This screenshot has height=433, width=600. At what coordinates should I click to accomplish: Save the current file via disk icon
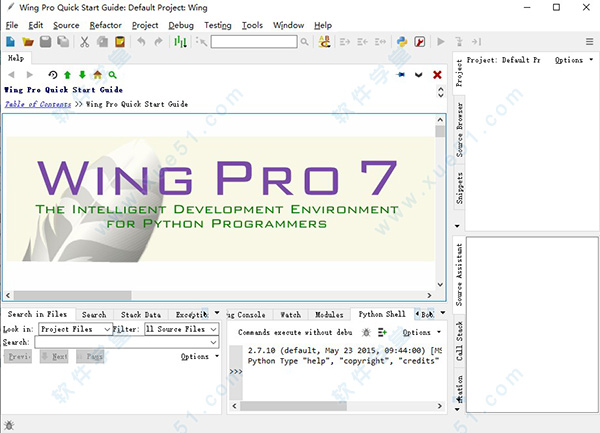(46, 41)
